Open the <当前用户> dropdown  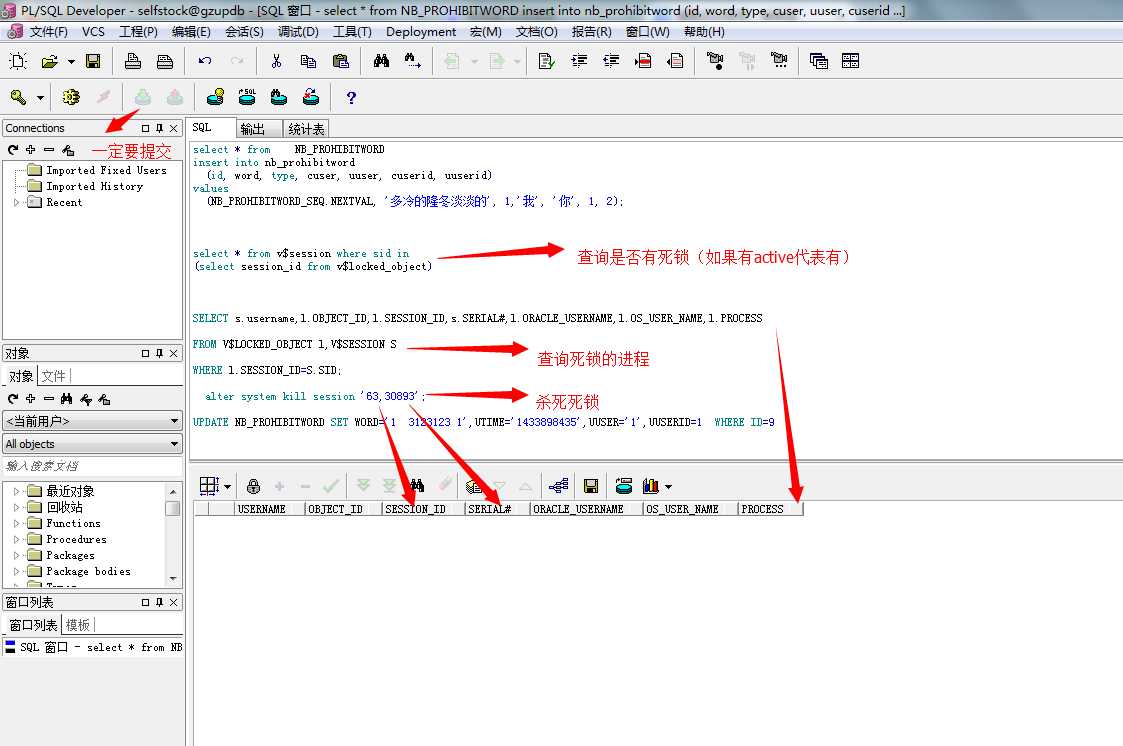coord(92,421)
